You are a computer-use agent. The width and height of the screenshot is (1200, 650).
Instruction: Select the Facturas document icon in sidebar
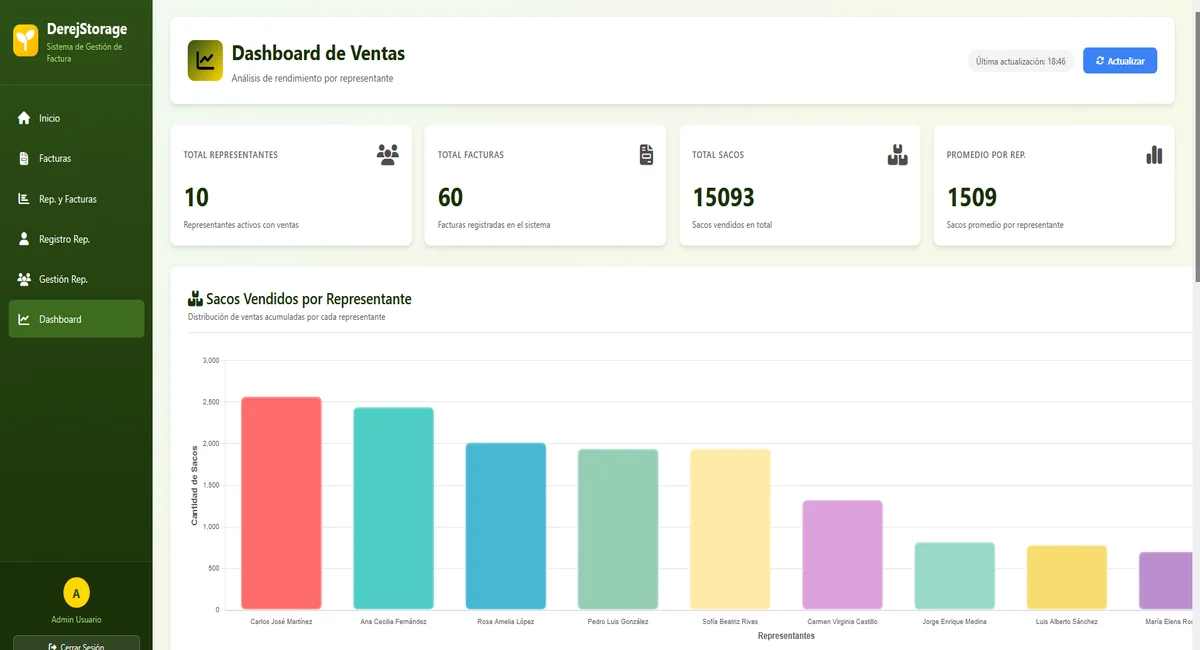tap(24, 158)
